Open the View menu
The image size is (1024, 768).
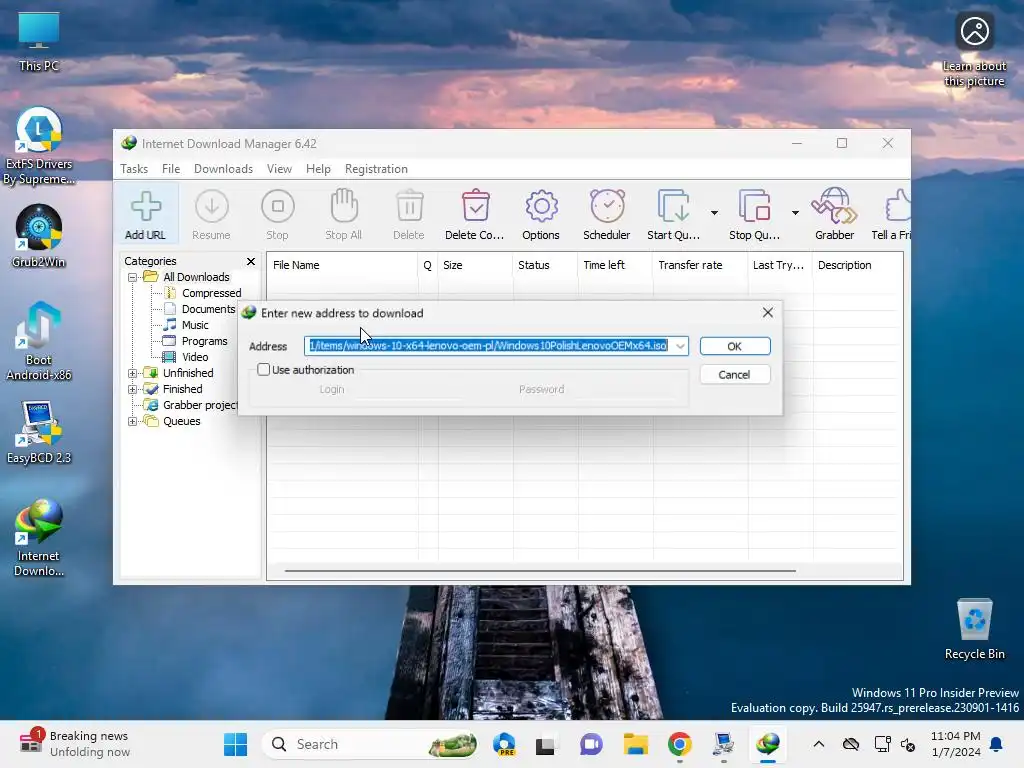point(280,168)
